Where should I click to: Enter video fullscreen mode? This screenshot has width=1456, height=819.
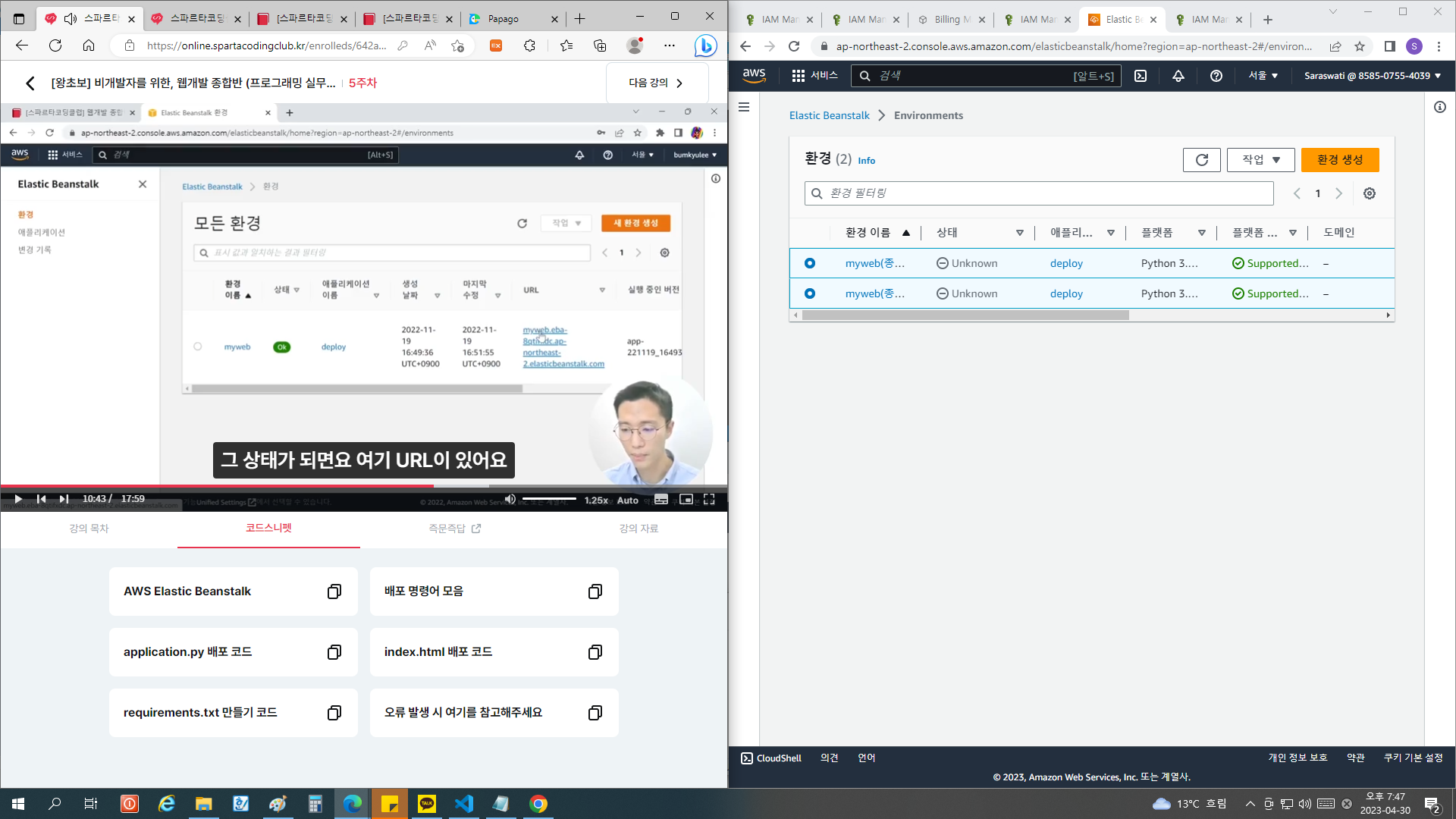point(709,499)
